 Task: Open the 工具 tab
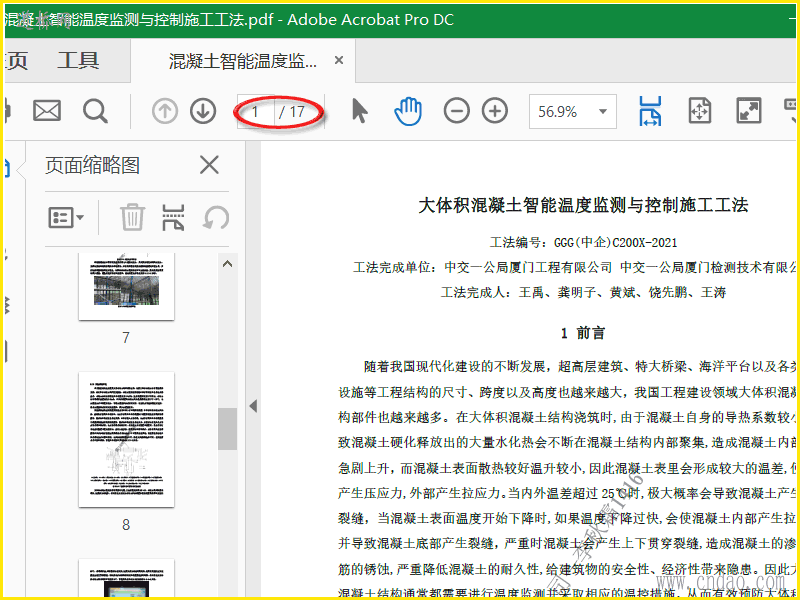78,61
